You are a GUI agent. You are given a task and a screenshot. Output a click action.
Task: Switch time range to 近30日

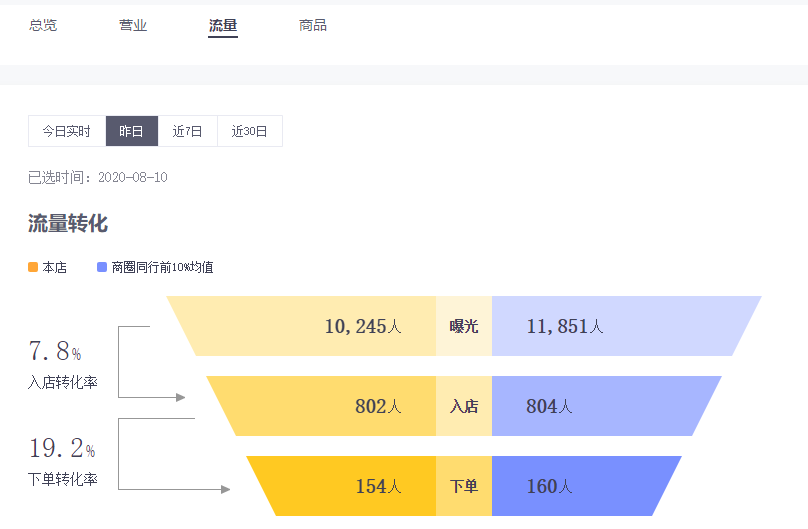click(x=250, y=131)
